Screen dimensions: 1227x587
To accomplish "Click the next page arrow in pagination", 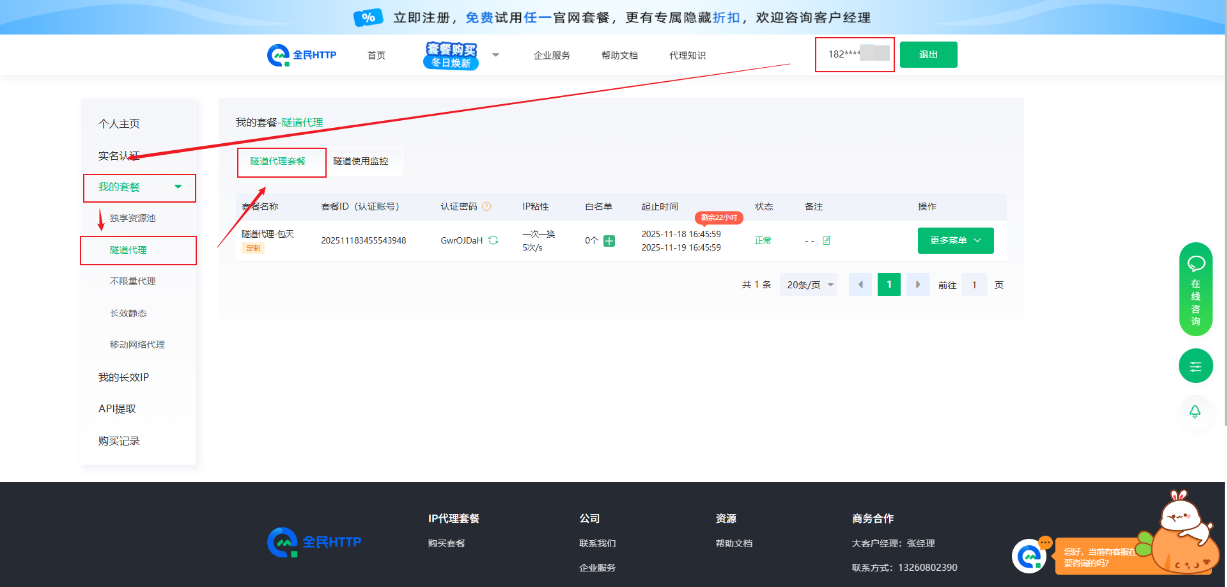I will [x=917, y=285].
